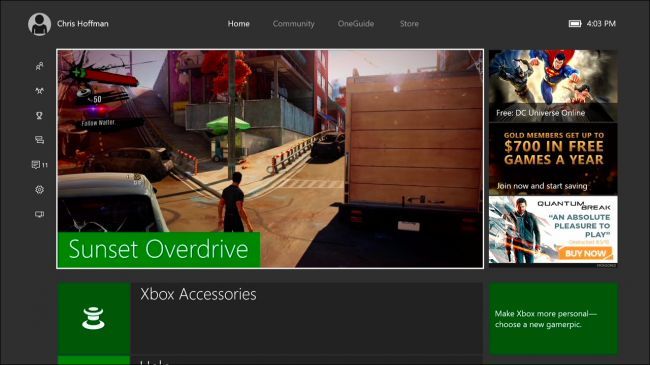Open Notifications icon showing 11

tap(40, 165)
